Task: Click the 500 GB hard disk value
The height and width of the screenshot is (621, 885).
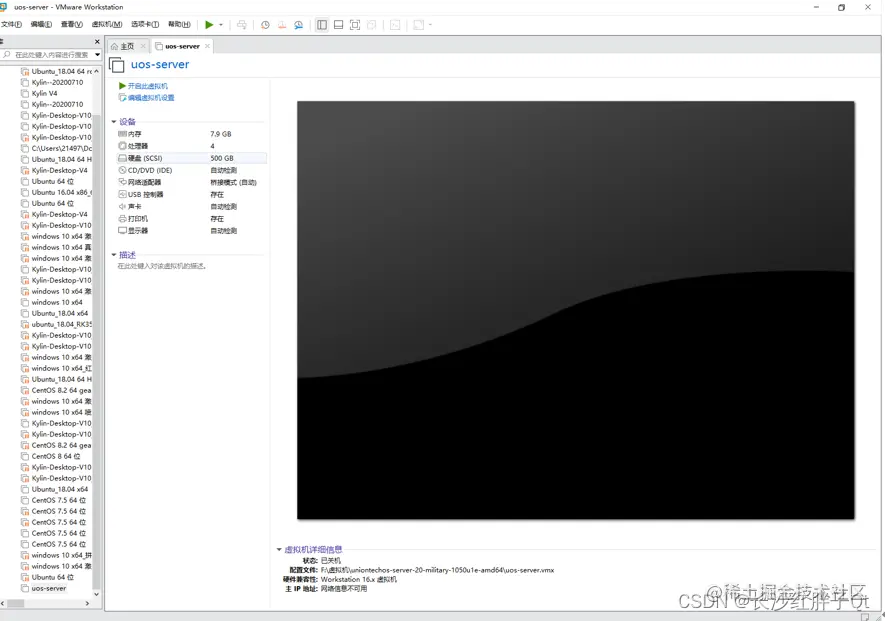Action: pyautogui.click(x=222, y=158)
